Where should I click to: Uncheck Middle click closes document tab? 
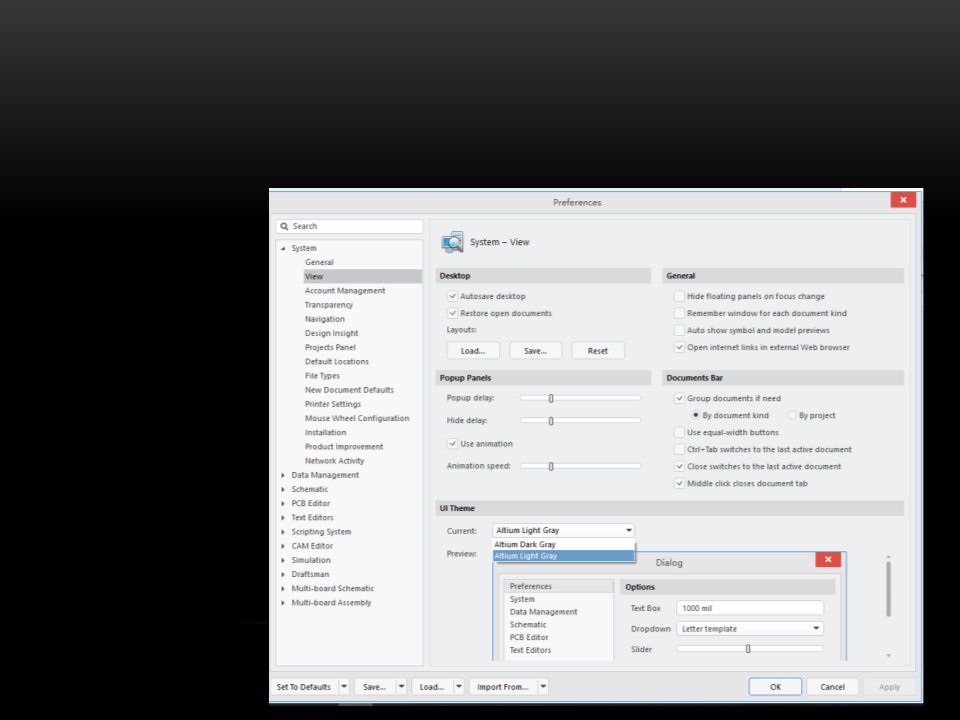coord(679,484)
